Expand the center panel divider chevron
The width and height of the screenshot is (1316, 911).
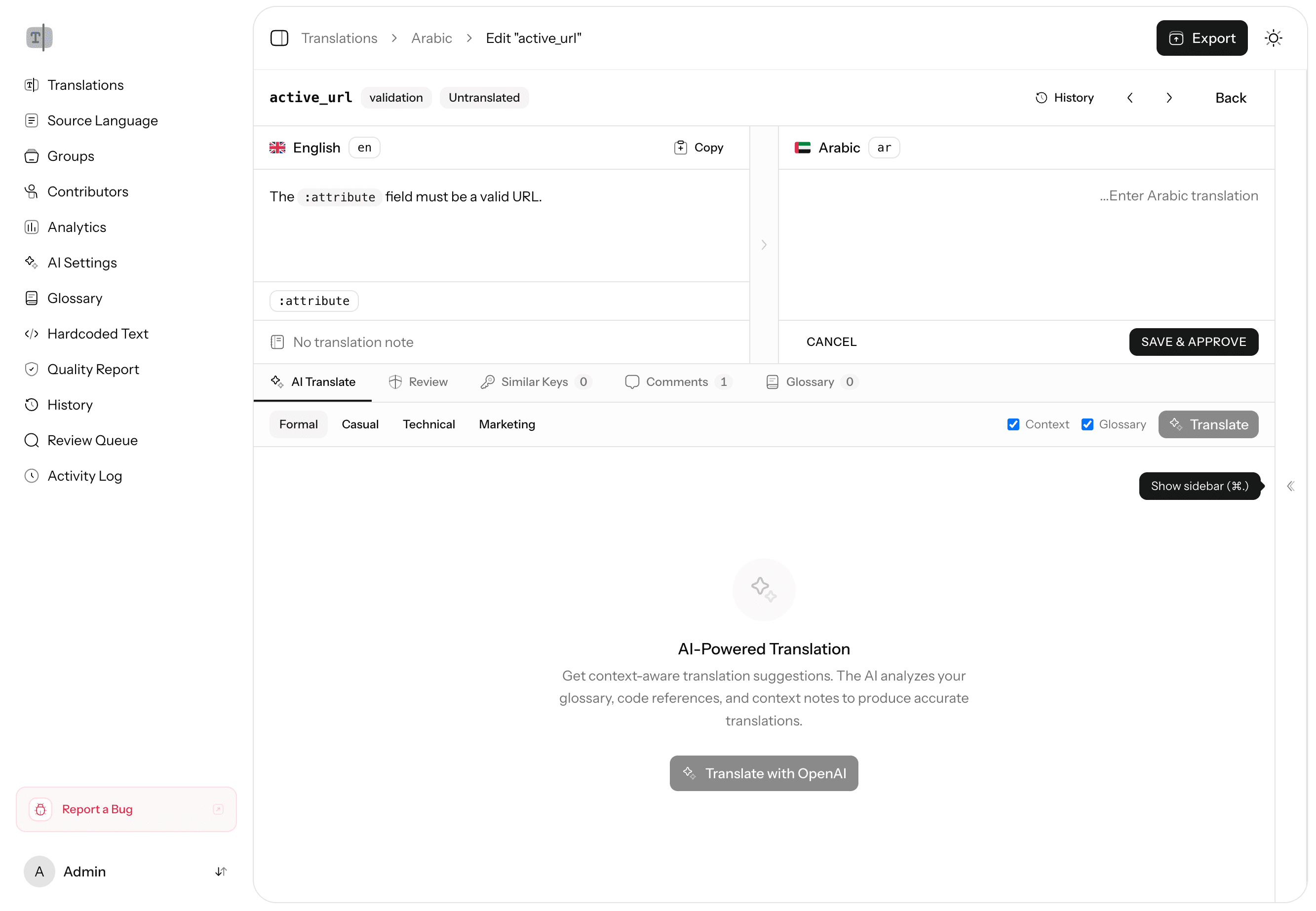(x=764, y=244)
